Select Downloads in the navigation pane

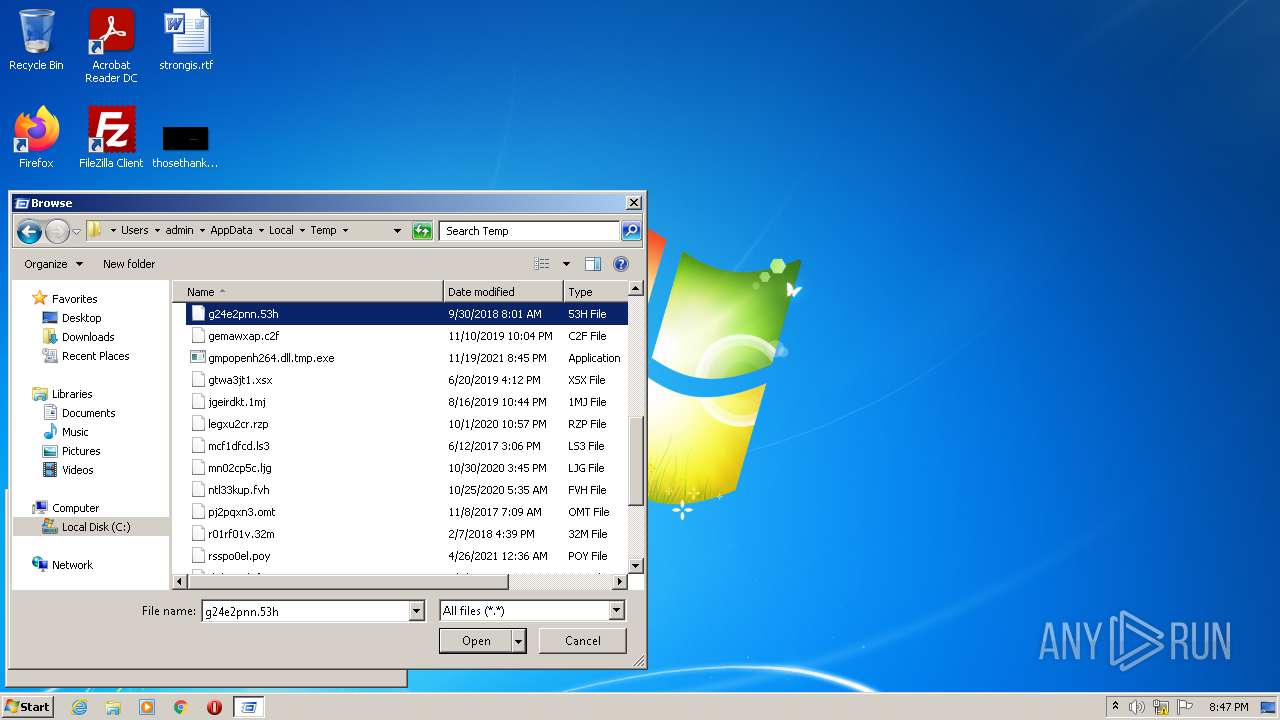pyautogui.click(x=88, y=337)
